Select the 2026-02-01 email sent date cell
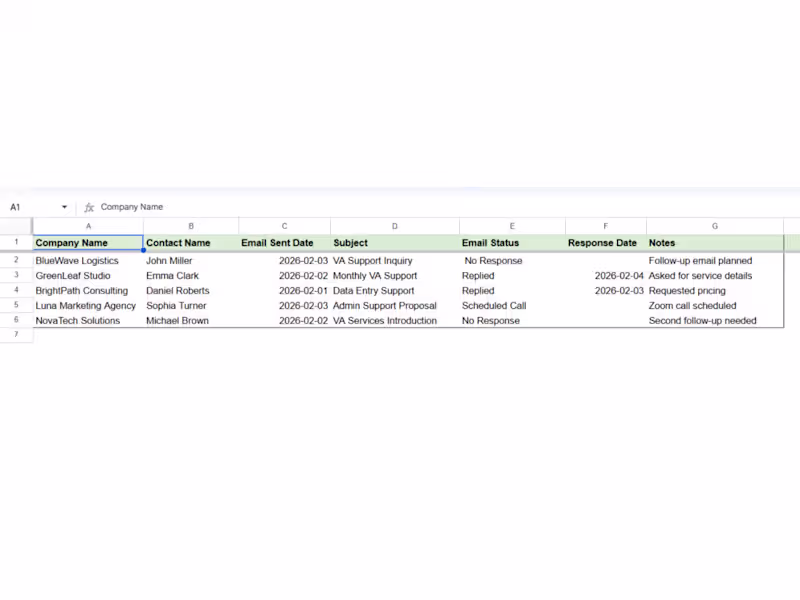Screen dimensions: 800x600 (303, 290)
